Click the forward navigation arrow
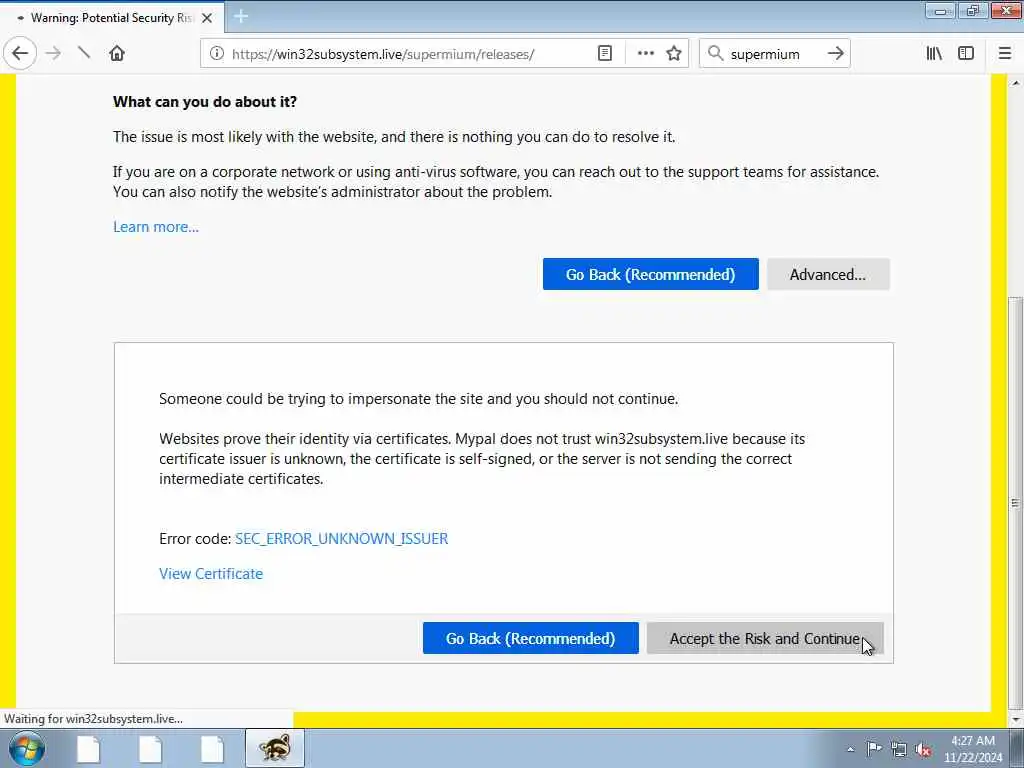 (54, 54)
